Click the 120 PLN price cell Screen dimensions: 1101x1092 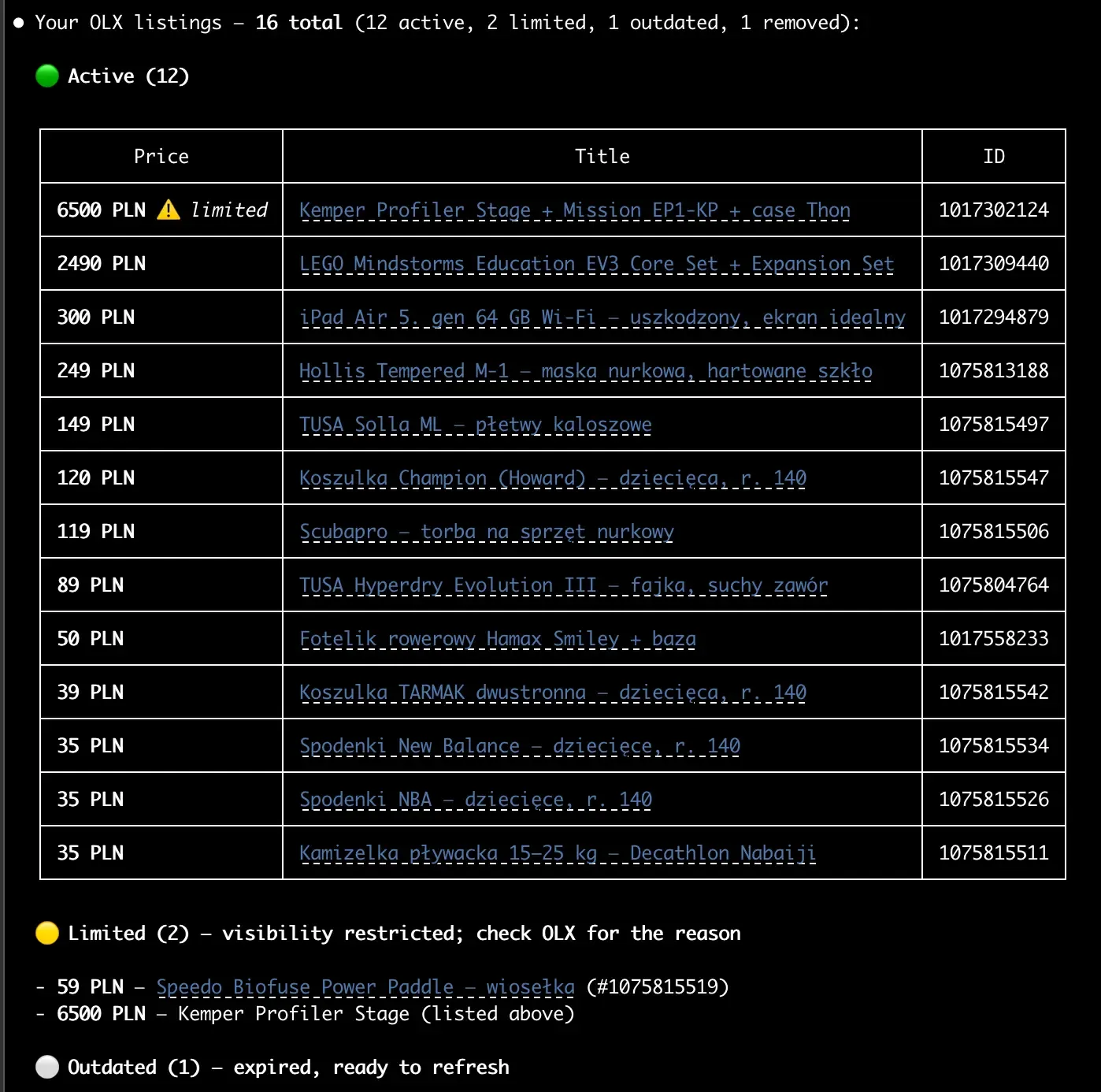(161, 477)
